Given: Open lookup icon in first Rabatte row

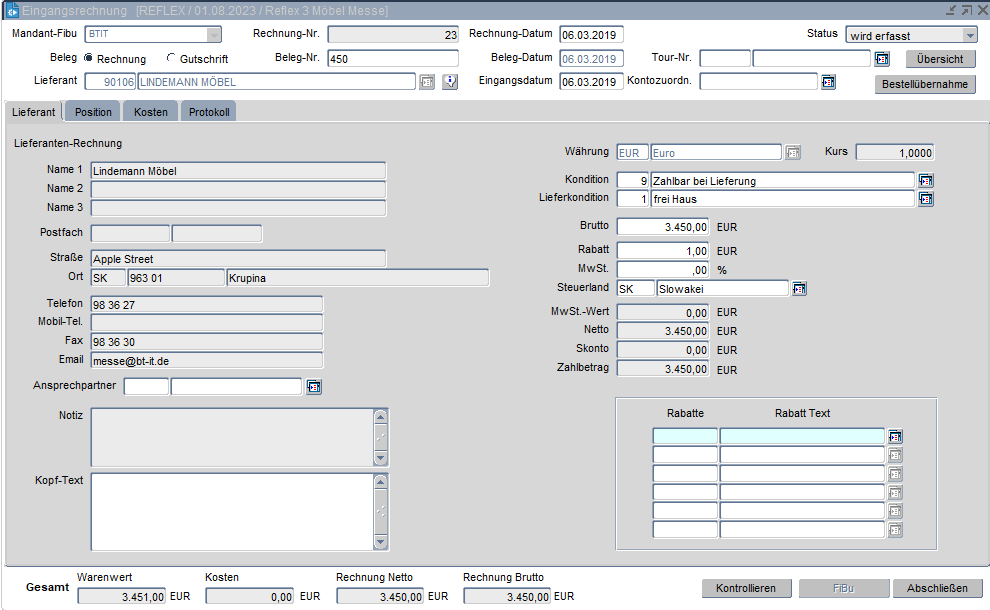Looking at the screenshot, I should pyautogui.click(x=895, y=436).
